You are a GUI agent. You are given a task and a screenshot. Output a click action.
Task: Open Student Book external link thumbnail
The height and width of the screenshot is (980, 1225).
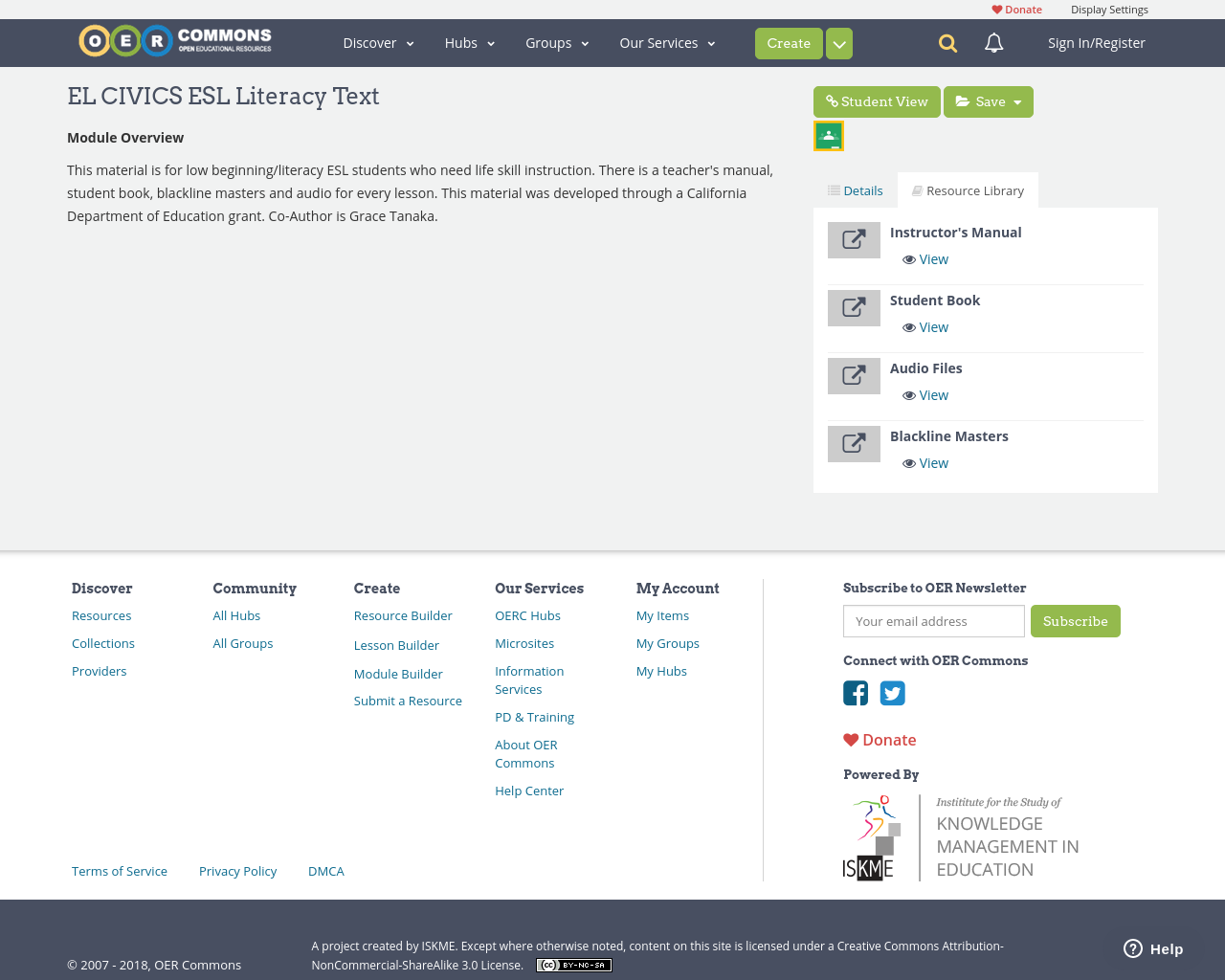(x=854, y=308)
